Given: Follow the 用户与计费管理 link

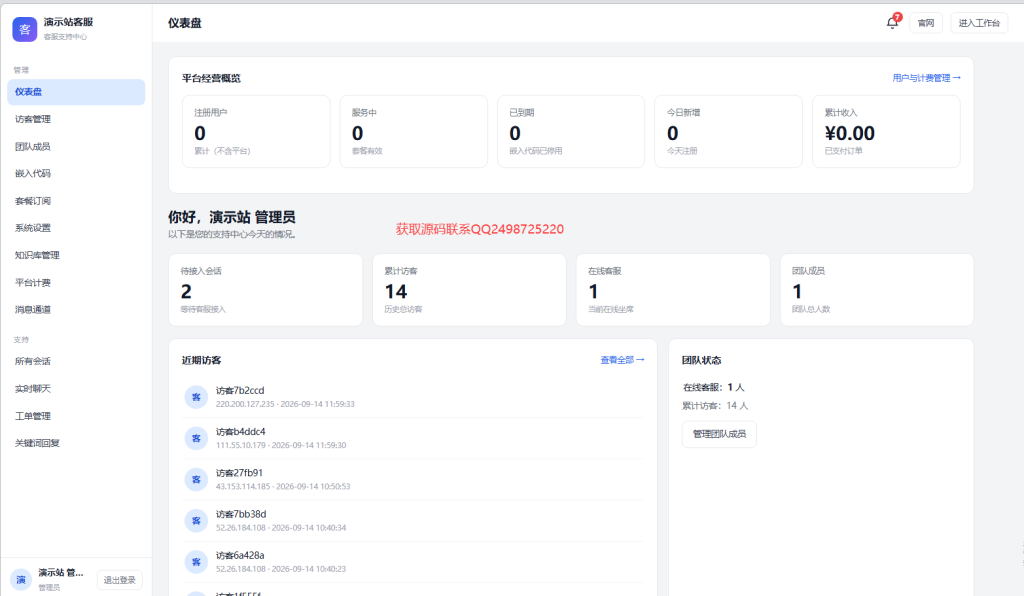Looking at the screenshot, I should pyautogui.click(x=927, y=78).
